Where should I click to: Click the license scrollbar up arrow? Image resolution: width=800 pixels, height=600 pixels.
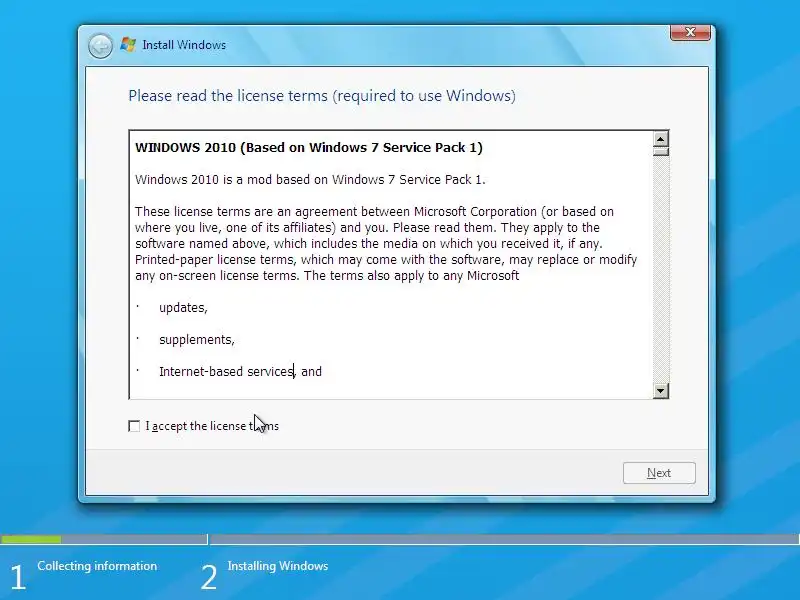[661, 139]
